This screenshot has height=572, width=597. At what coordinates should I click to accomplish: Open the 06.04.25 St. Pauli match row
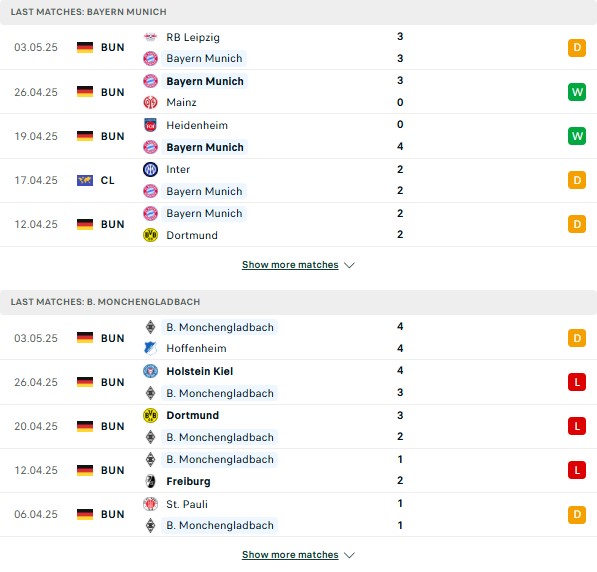point(298,514)
